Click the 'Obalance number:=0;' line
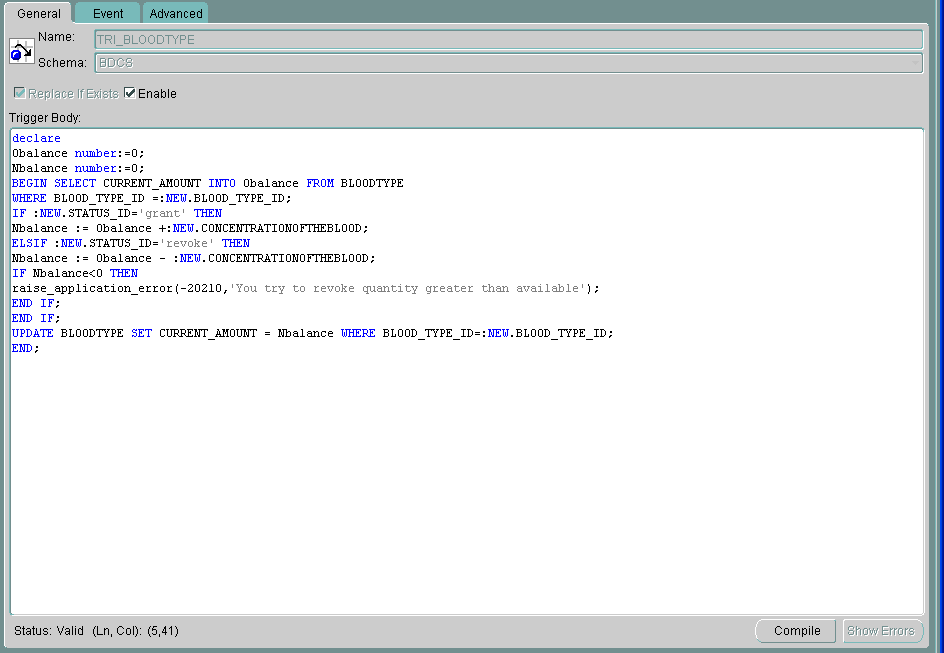944x653 pixels. point(78,153)
